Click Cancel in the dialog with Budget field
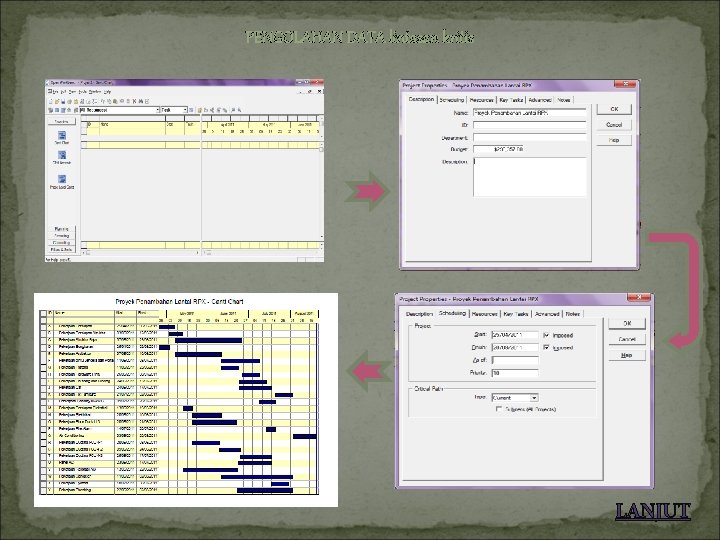Image resolution: width=720 pixels, height=540 pixels. point(614,124)
